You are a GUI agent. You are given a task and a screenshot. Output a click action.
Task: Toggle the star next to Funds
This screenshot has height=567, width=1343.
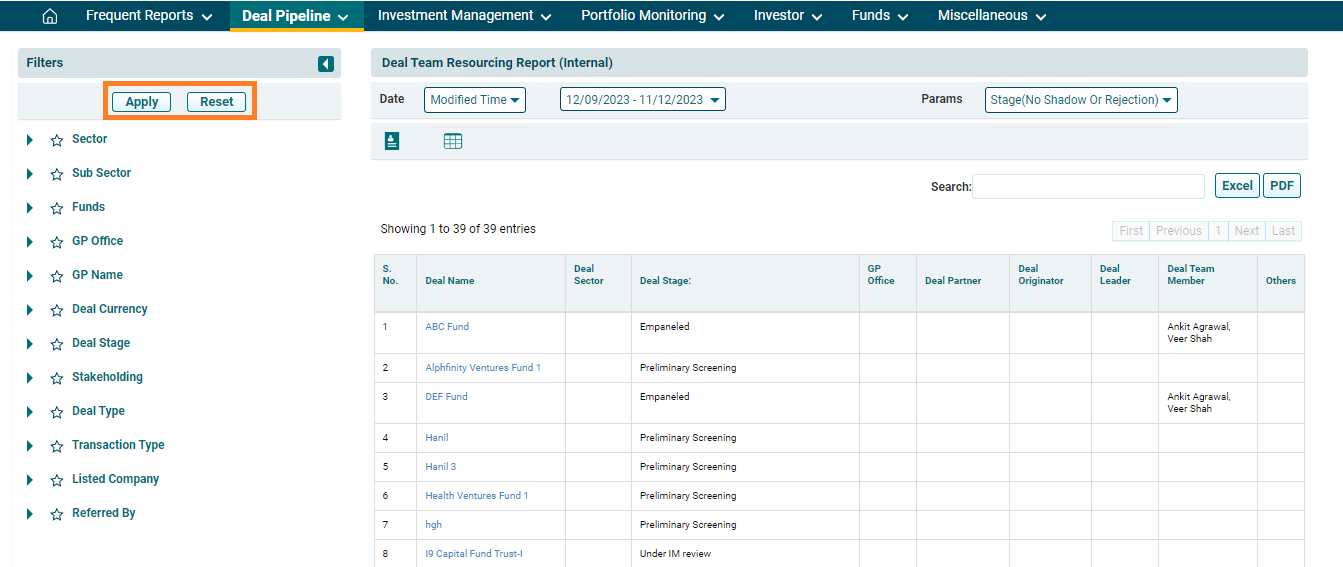[x=57, y=208]
